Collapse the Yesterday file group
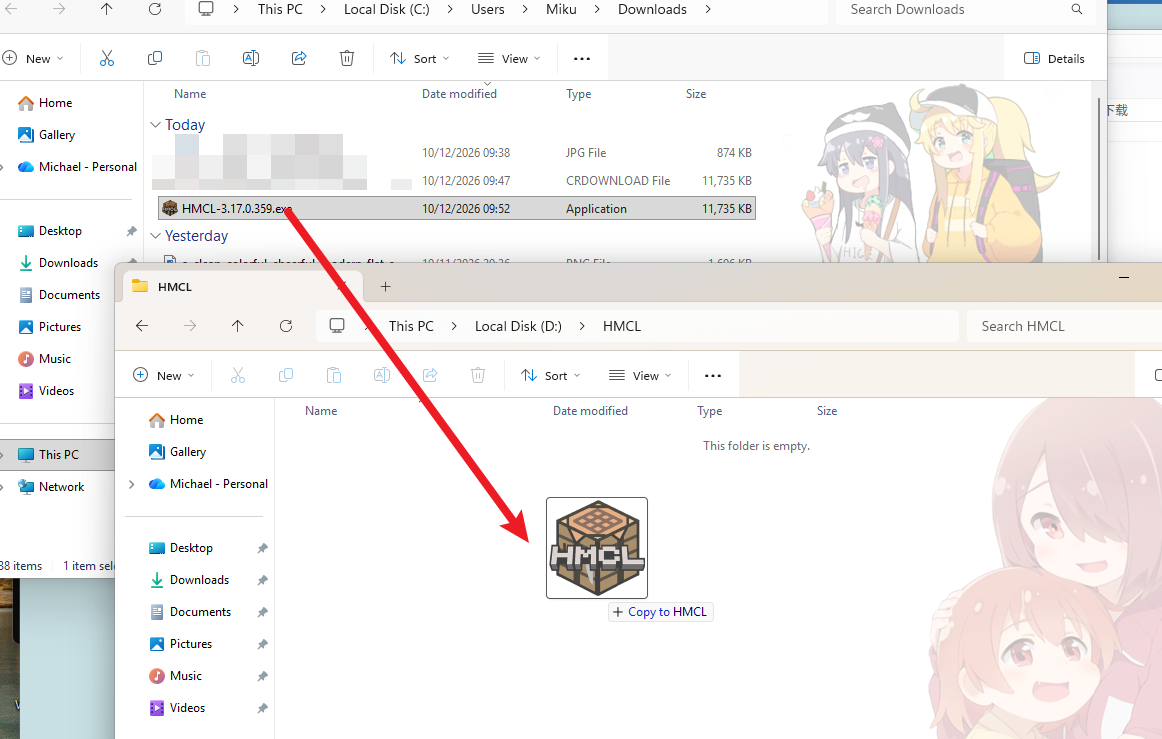The image size is (1162, 739). [x=155, y=236]
